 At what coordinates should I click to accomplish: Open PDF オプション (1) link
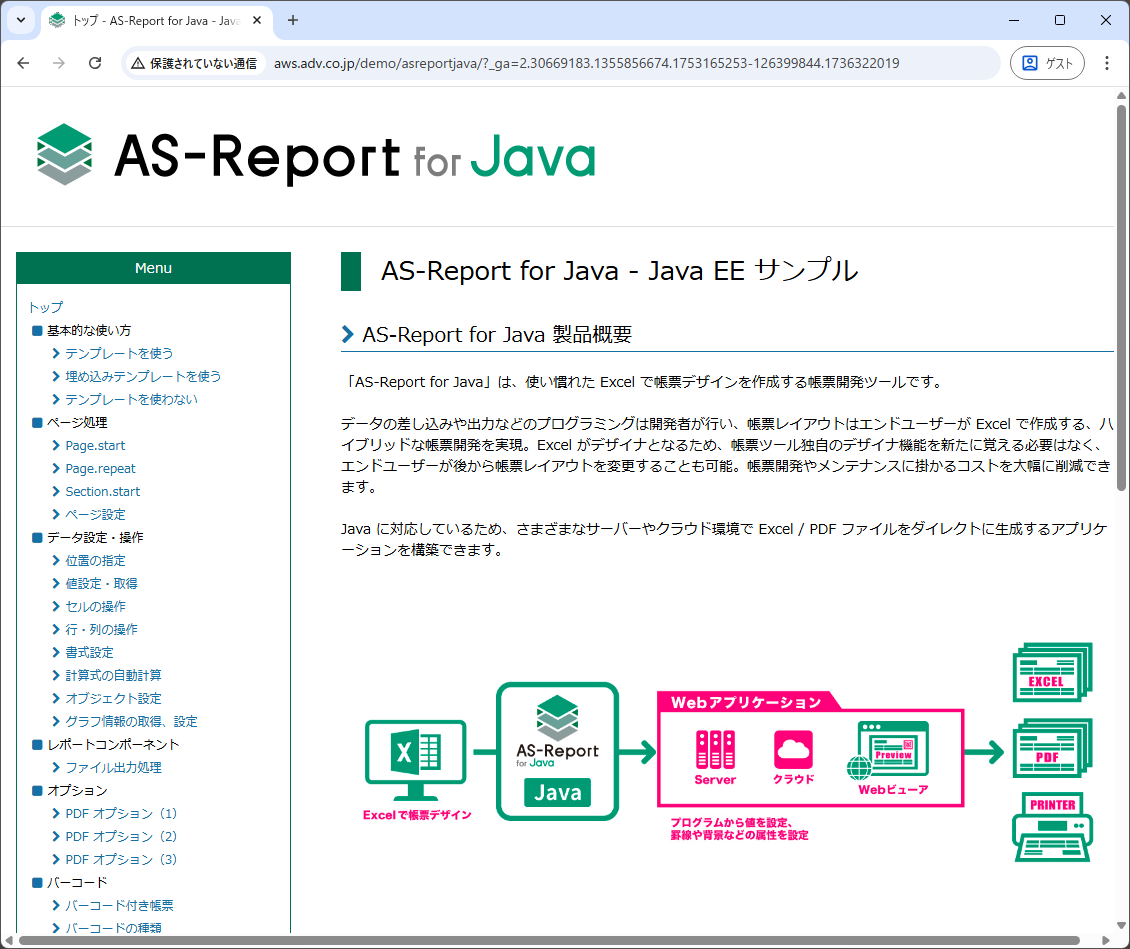(x=121, y=814)
